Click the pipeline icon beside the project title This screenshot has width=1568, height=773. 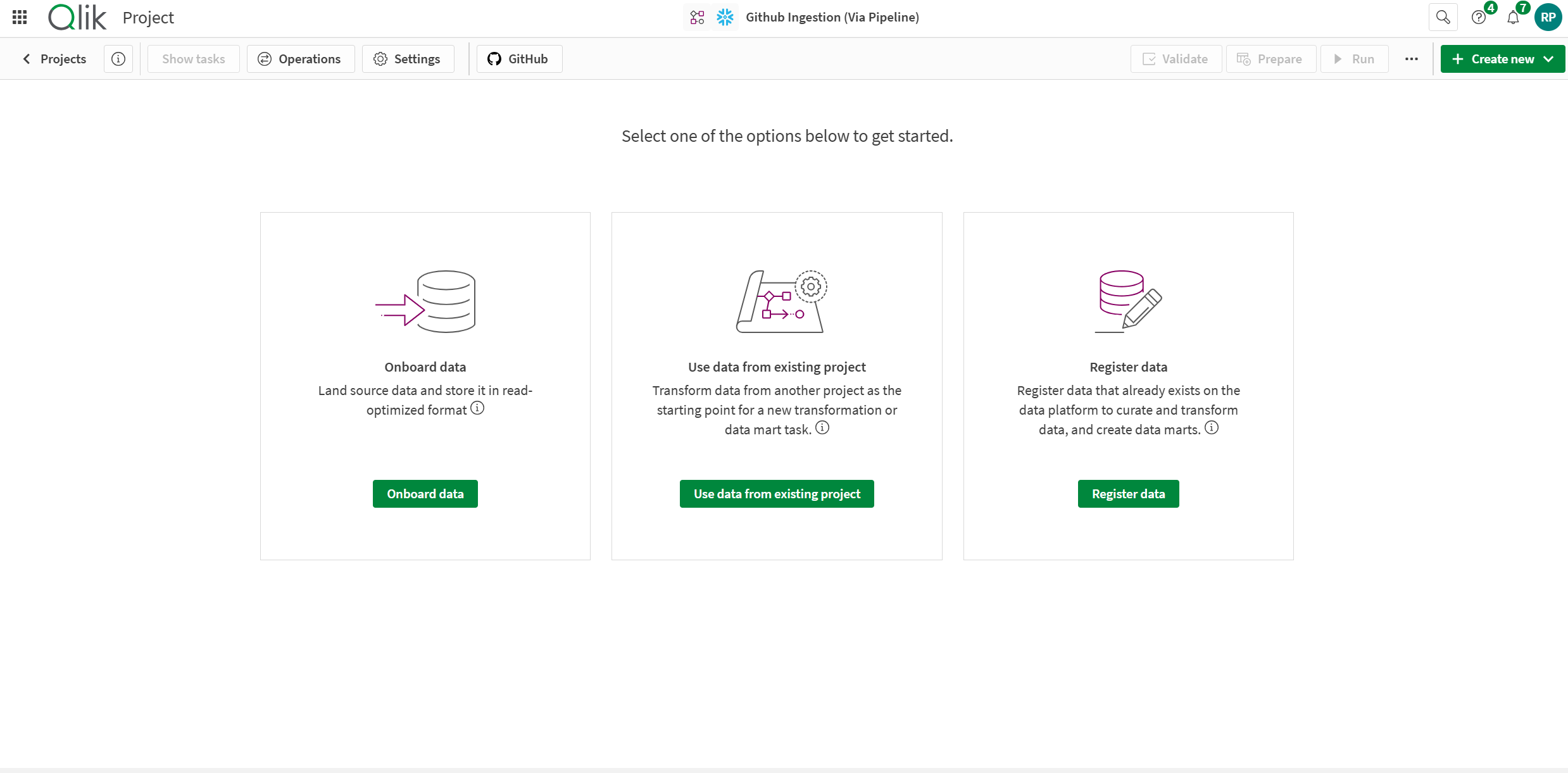[697, 17]
